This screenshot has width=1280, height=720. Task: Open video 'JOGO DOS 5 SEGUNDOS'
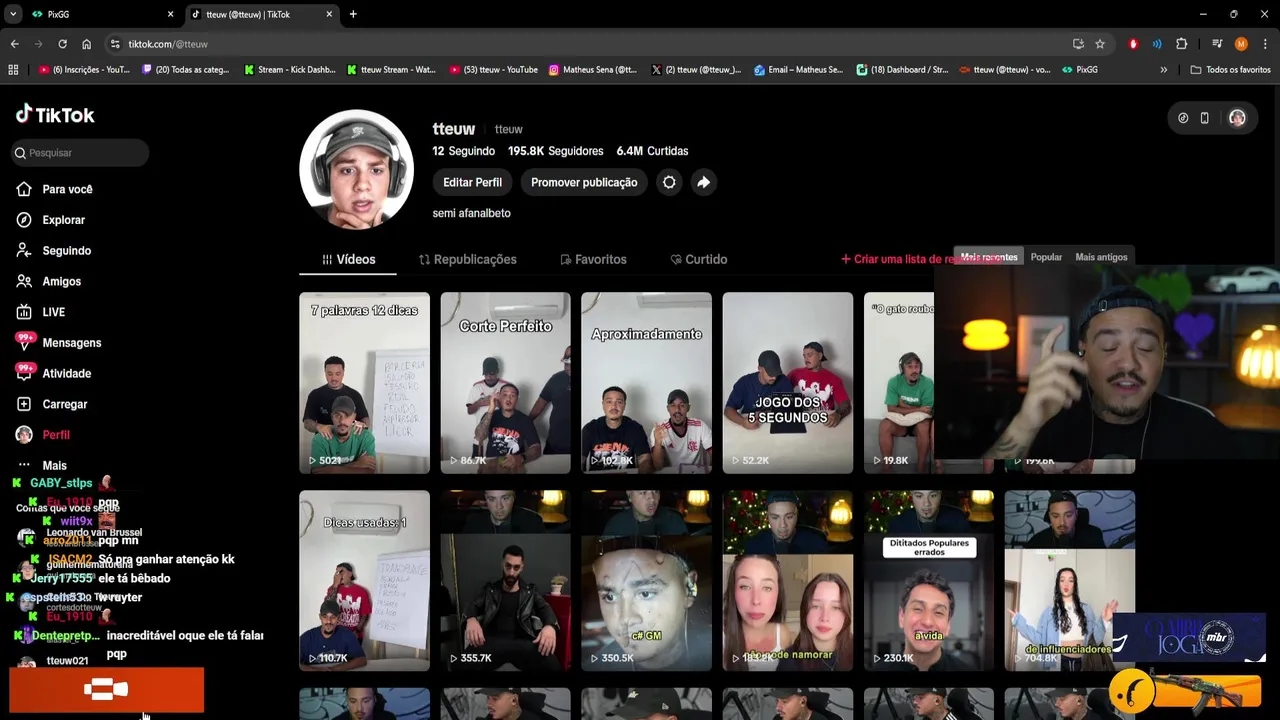(x=788, y=382)
